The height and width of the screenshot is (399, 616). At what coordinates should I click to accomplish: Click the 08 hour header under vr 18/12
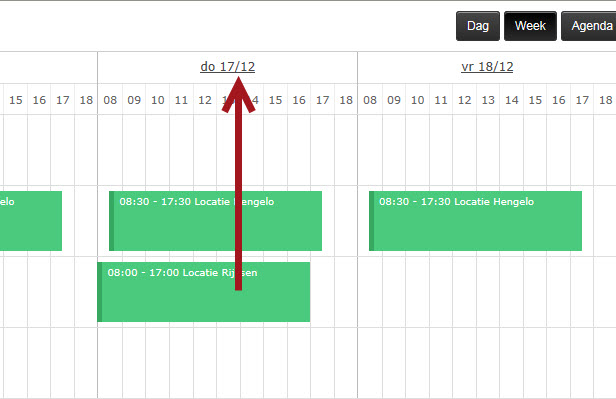[370, 100]
